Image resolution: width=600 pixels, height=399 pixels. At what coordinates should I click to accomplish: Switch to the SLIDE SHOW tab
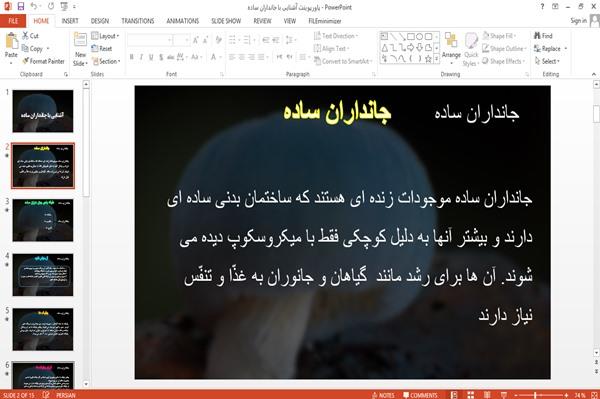(x=226, y=21)
